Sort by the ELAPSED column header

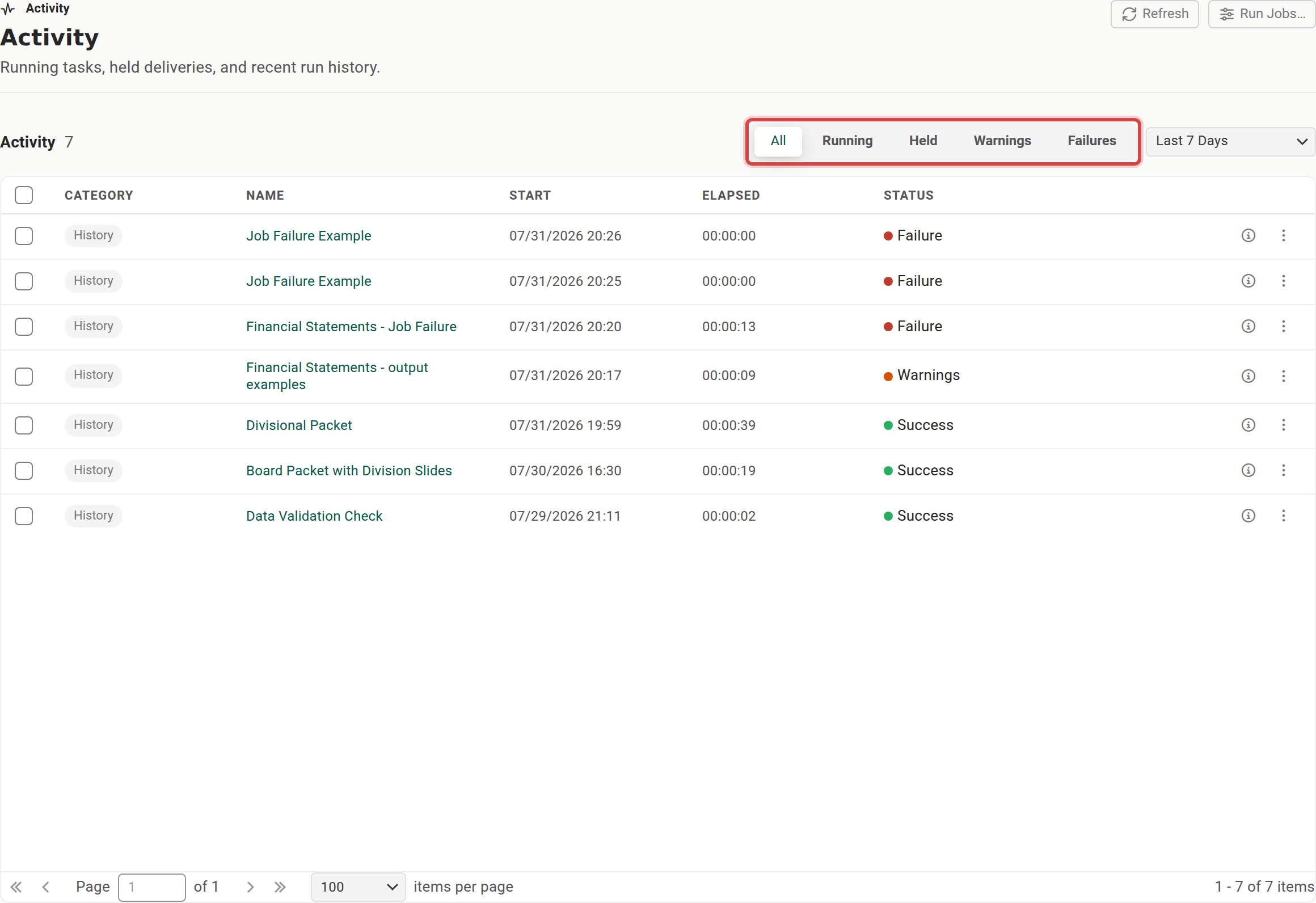click(x=731, y=196)
